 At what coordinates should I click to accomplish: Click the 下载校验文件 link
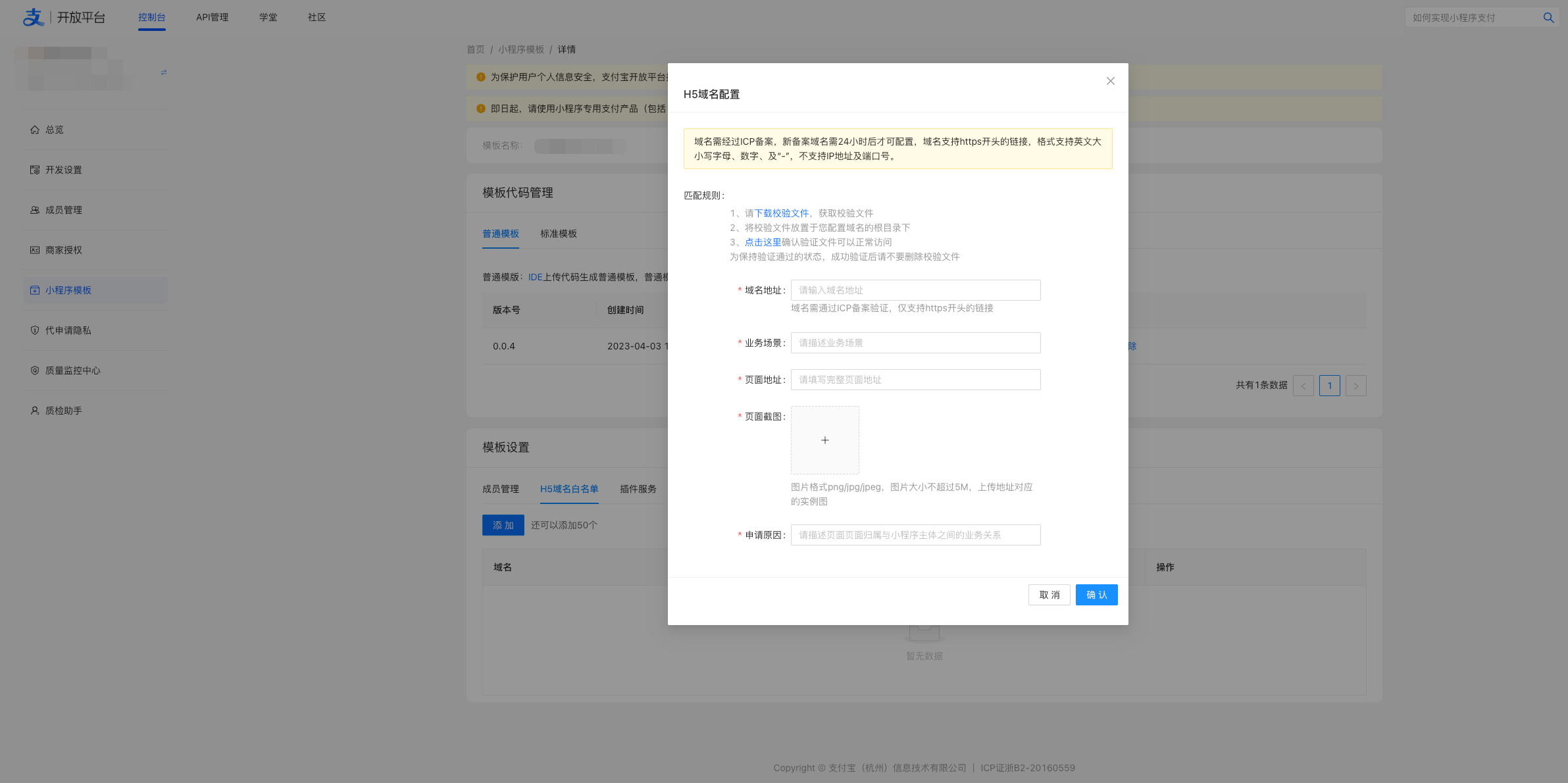[x=781, y=213]
